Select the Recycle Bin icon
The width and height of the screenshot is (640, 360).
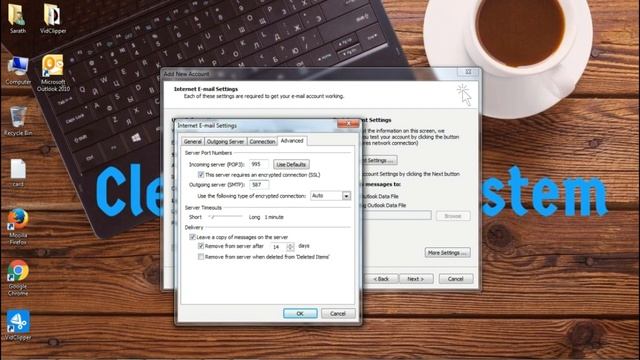18,121
